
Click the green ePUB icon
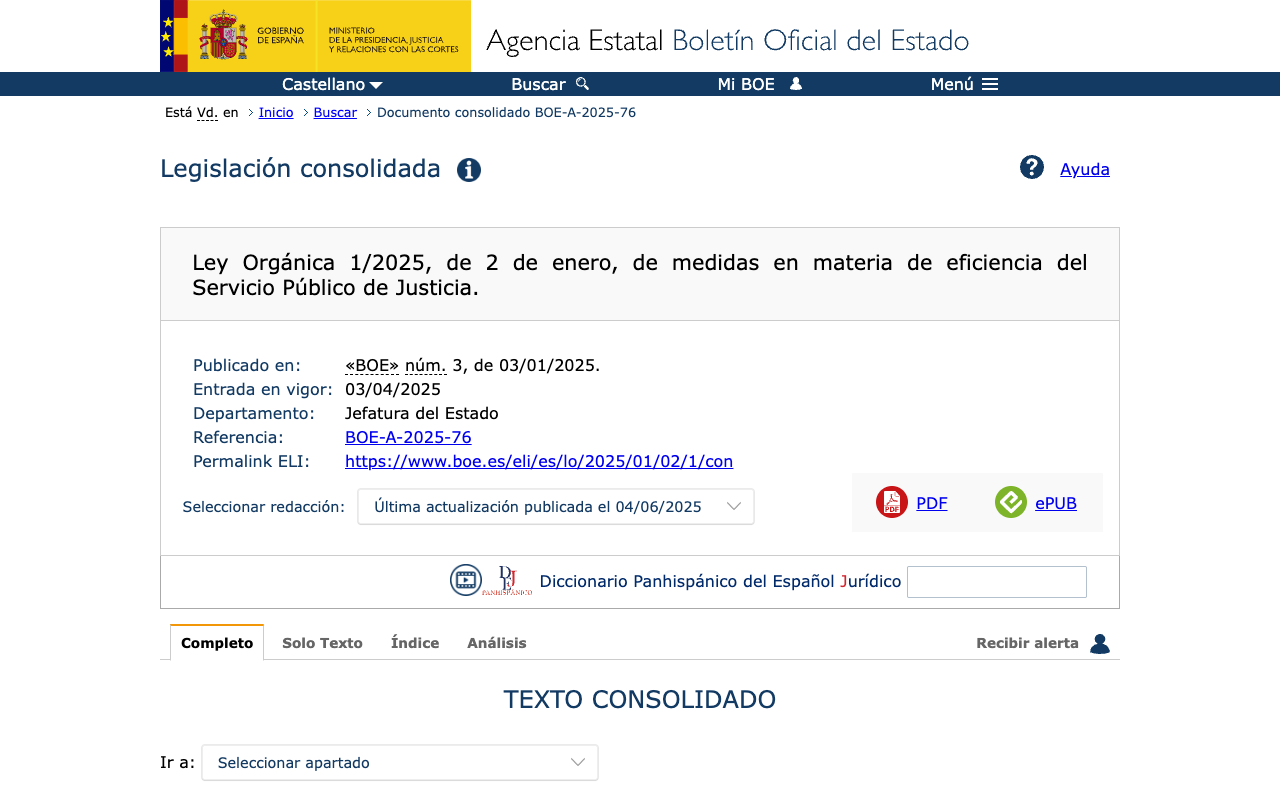coord(1011,502)
